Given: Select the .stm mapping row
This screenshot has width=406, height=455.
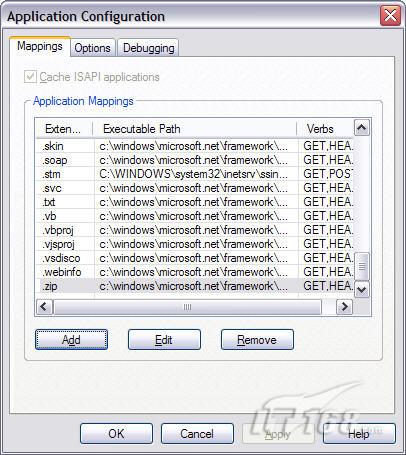Looking at the screenshot, I should 195,174.
